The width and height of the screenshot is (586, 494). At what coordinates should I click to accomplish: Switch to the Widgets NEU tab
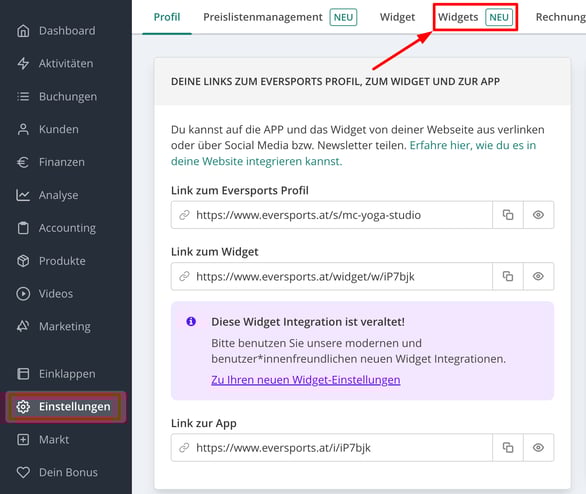475,17
